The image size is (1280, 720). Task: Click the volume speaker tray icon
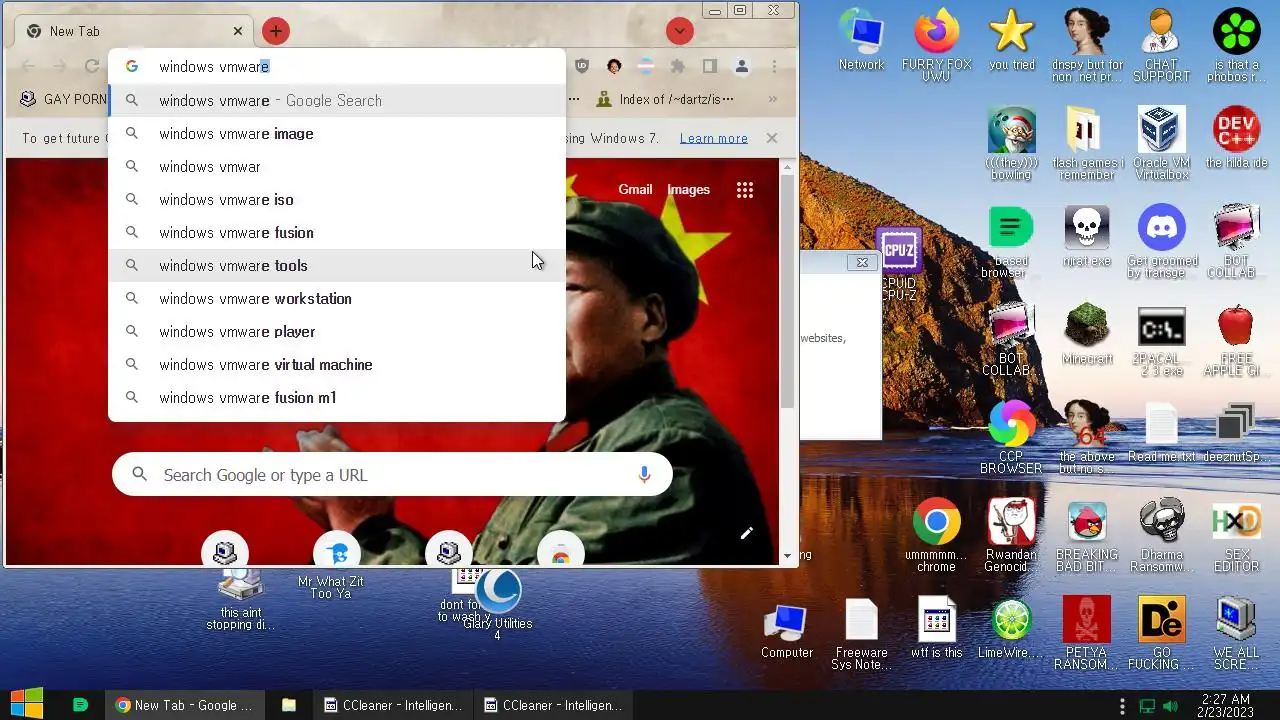coord(1170,705)
